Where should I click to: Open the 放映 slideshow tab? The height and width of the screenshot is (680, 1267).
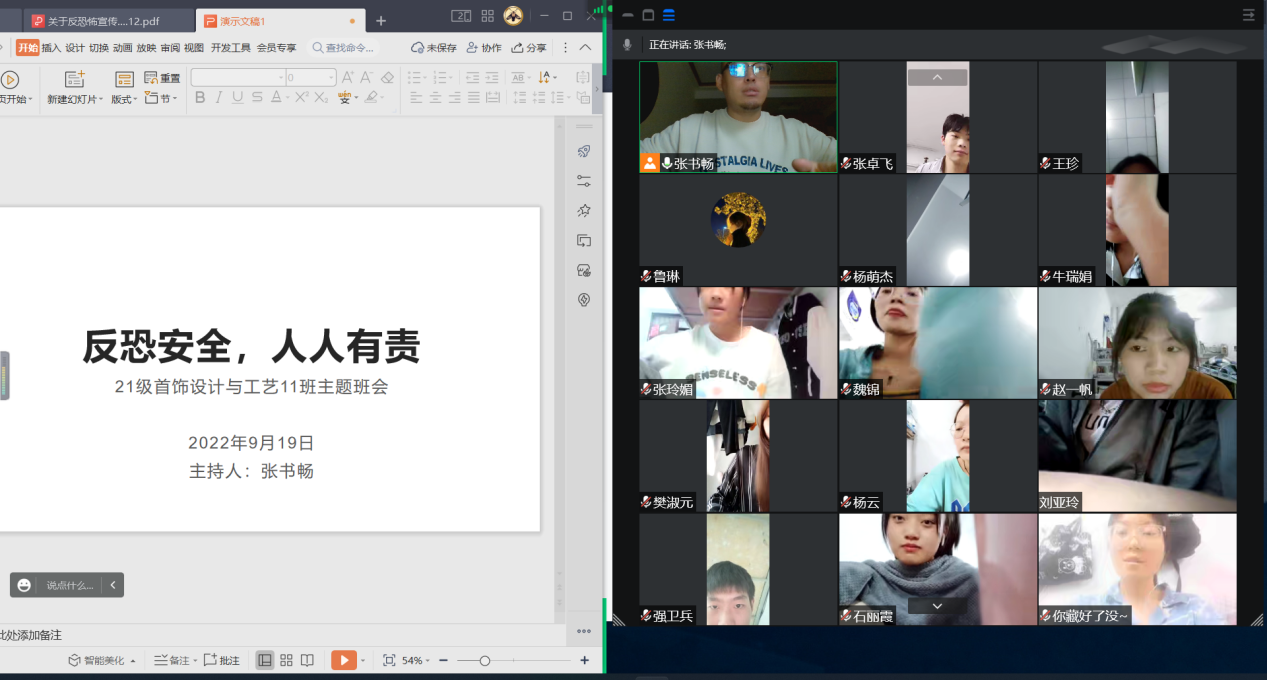(x=146, y=48)
